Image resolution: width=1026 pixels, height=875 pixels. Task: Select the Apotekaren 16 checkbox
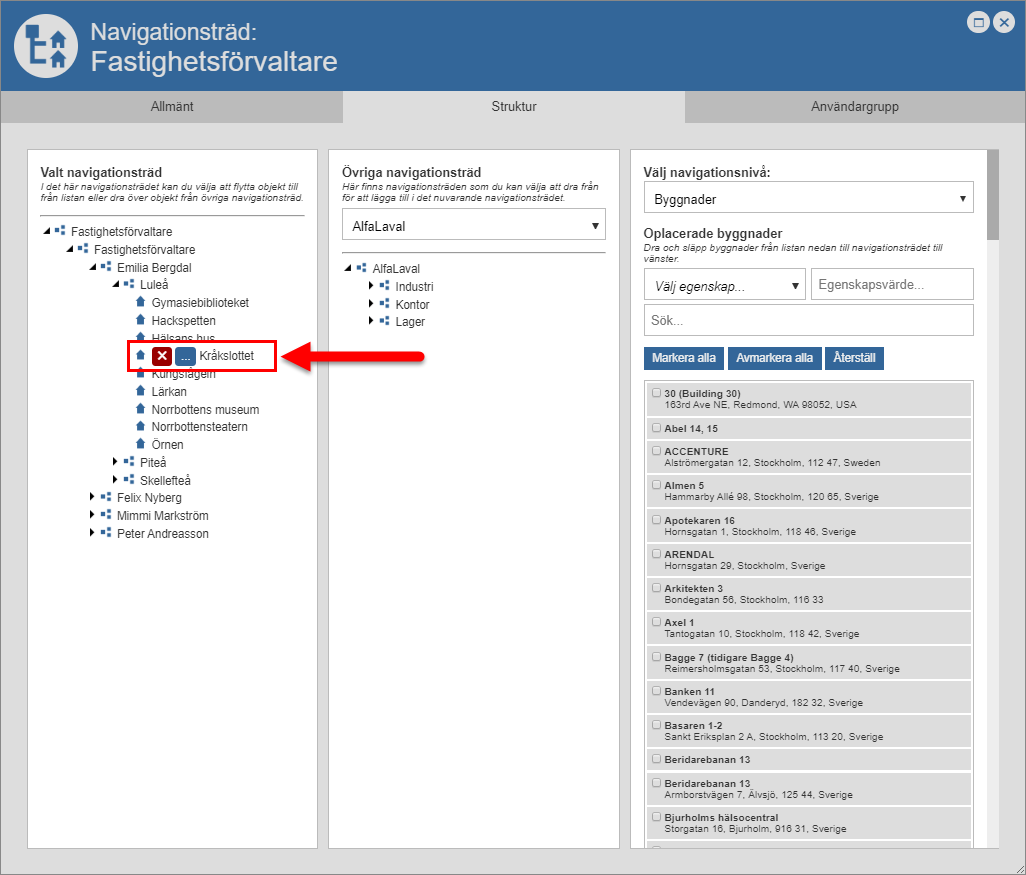coord(656,520)
